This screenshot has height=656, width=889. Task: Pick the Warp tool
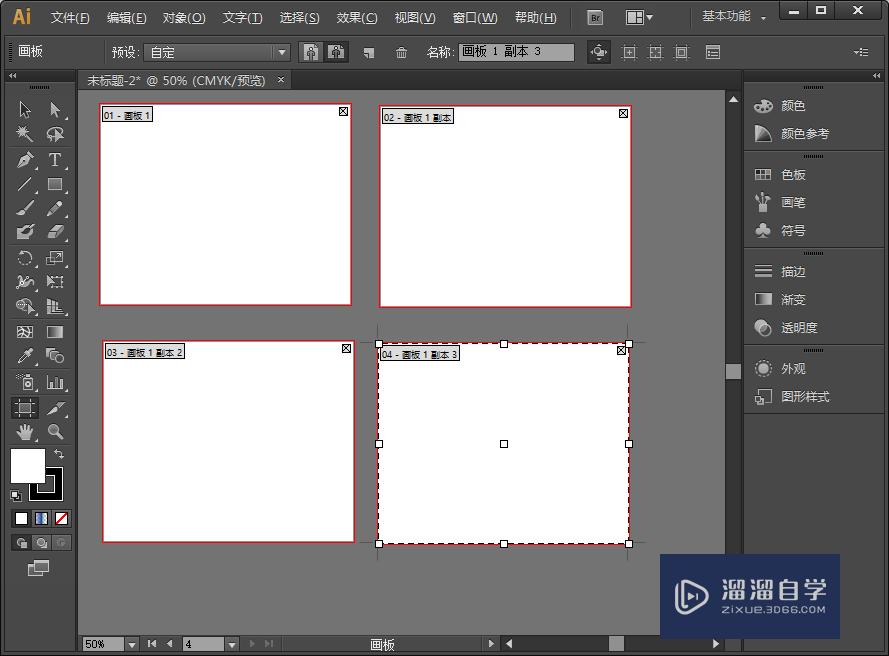(x=25, y=282)
